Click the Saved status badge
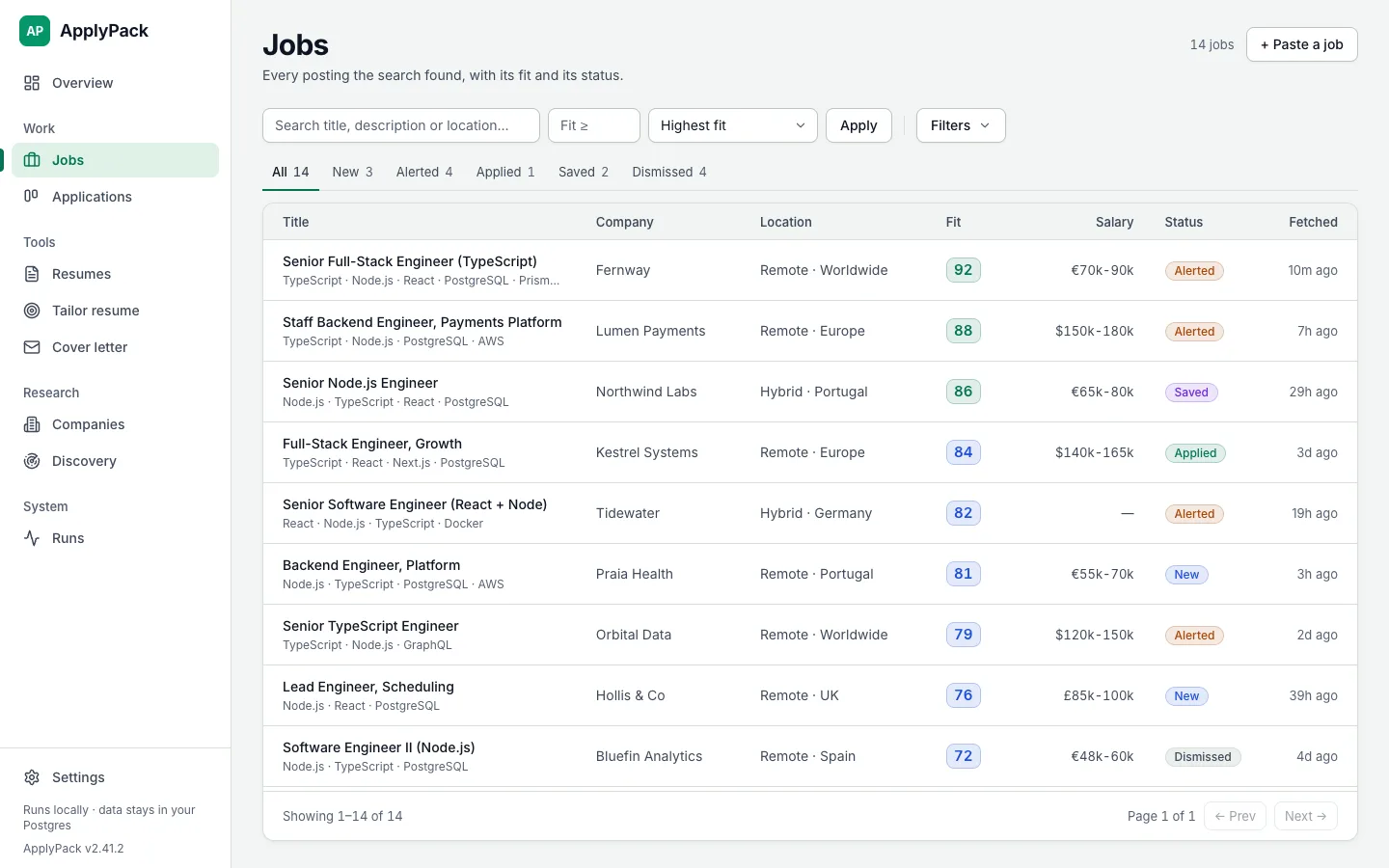This screenshot has width=1389, height=868. pyautogui.click(x=1191, y=393)
